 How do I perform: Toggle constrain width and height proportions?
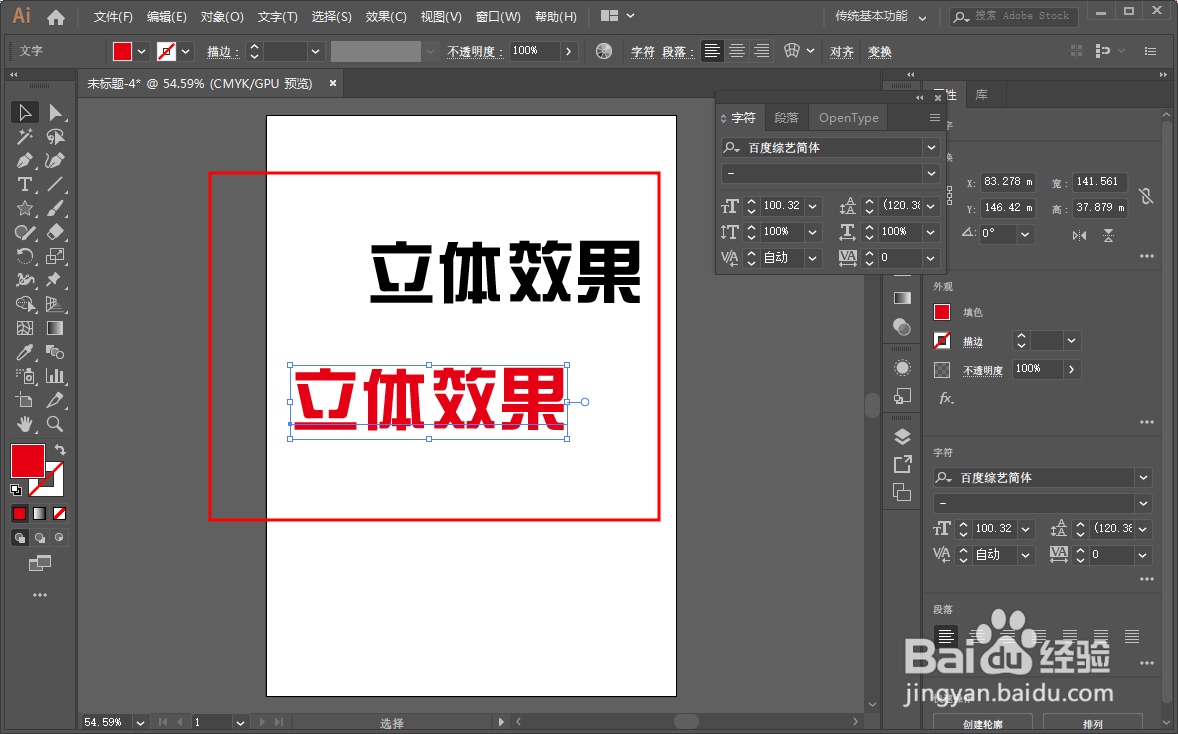click(x=1146, y=195)
